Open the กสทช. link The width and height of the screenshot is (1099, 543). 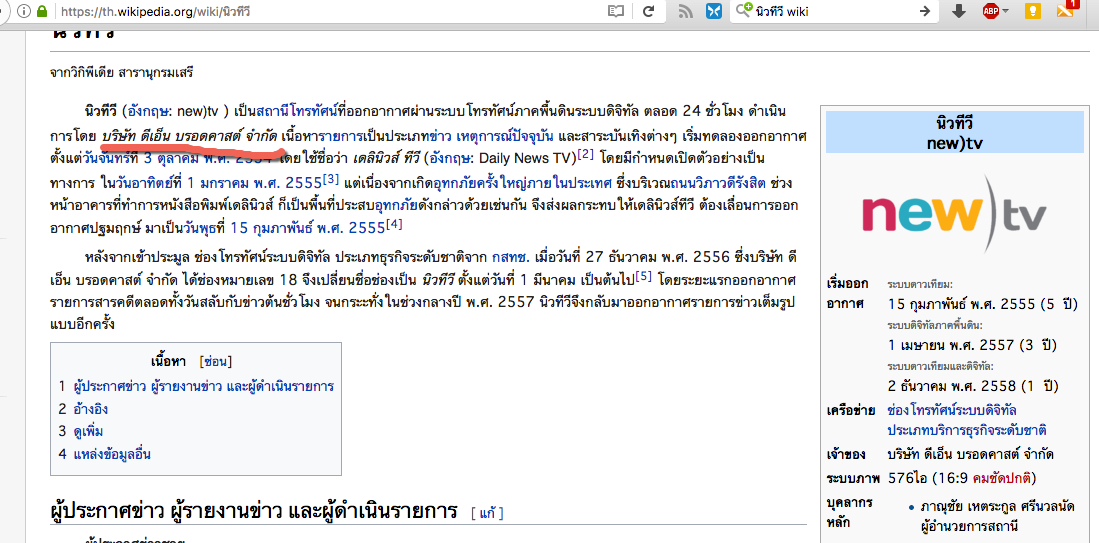510,258
